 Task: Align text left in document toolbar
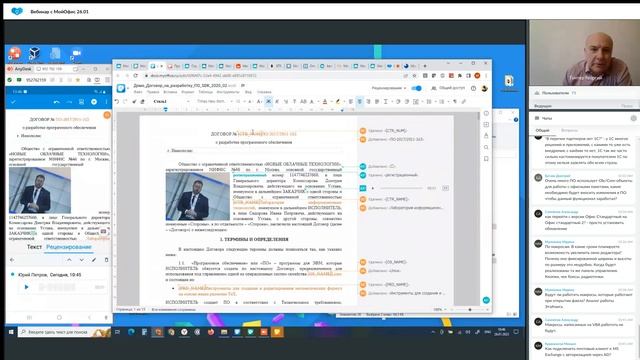(351, 101)
